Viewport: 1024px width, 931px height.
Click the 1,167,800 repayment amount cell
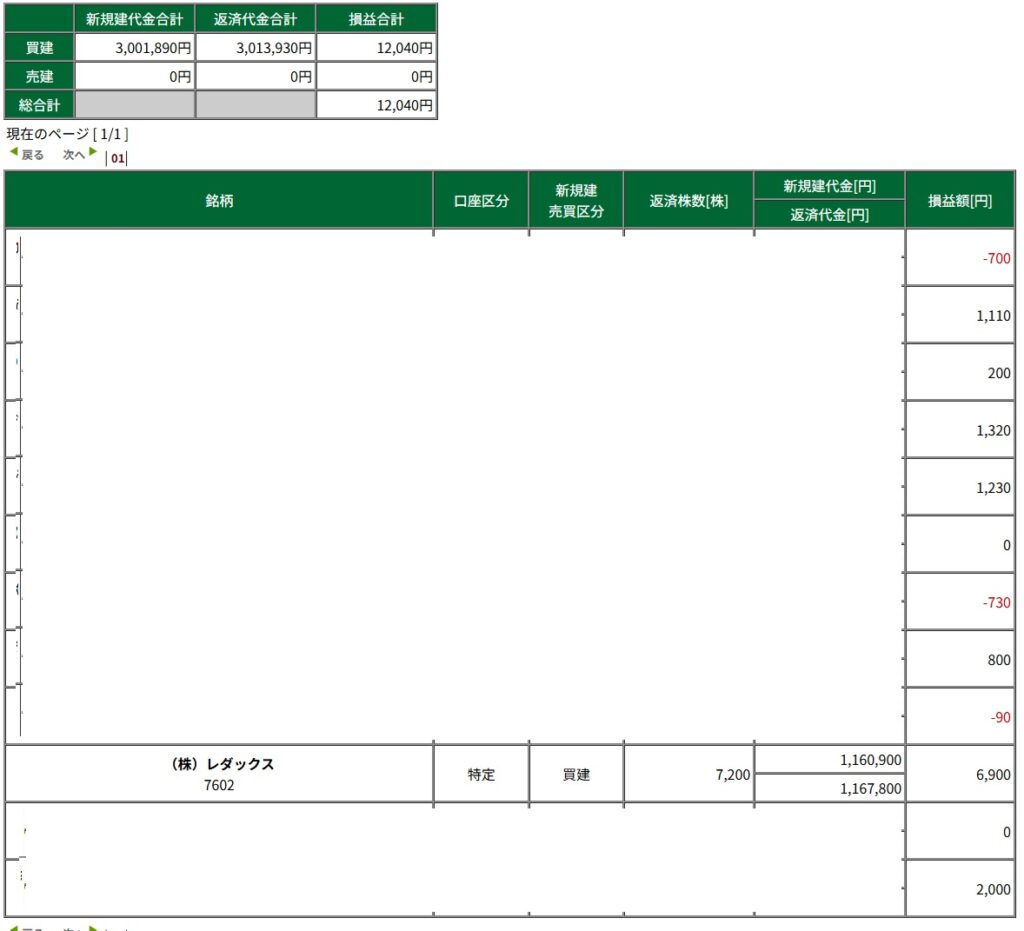pos(870,788)
